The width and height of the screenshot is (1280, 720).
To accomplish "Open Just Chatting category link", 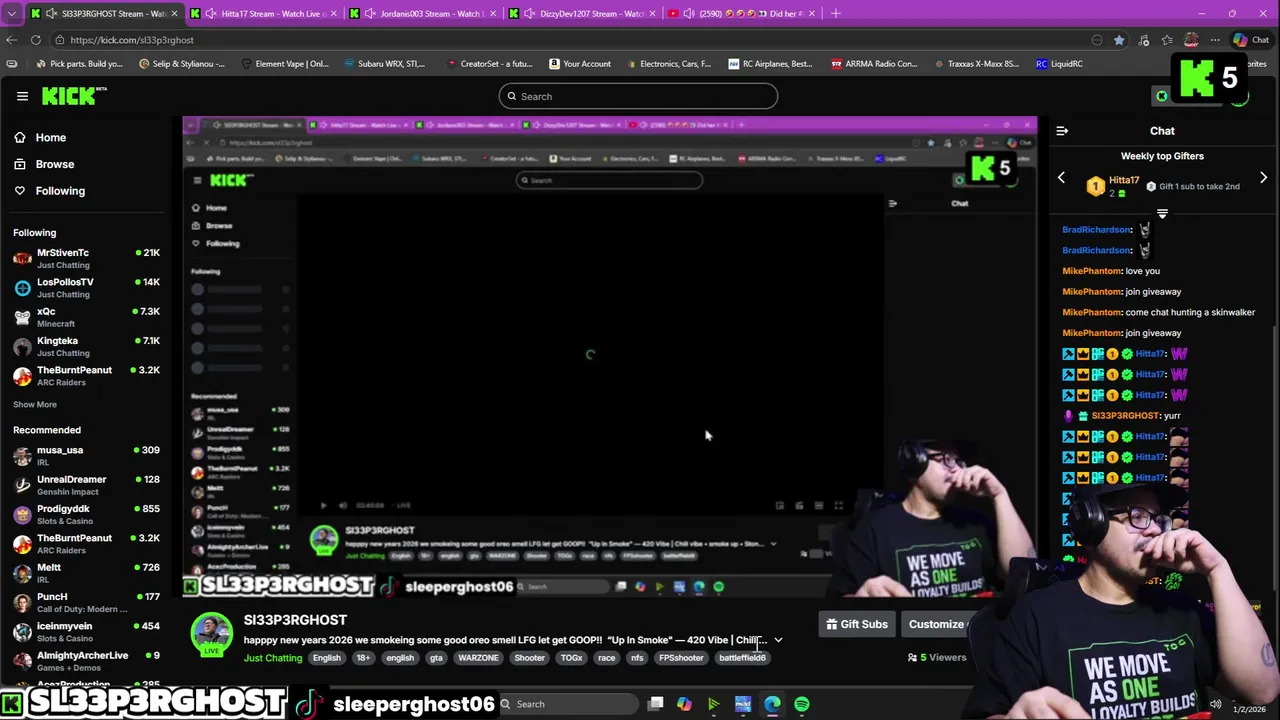I will pyautogui.click(x=272, y=658).
